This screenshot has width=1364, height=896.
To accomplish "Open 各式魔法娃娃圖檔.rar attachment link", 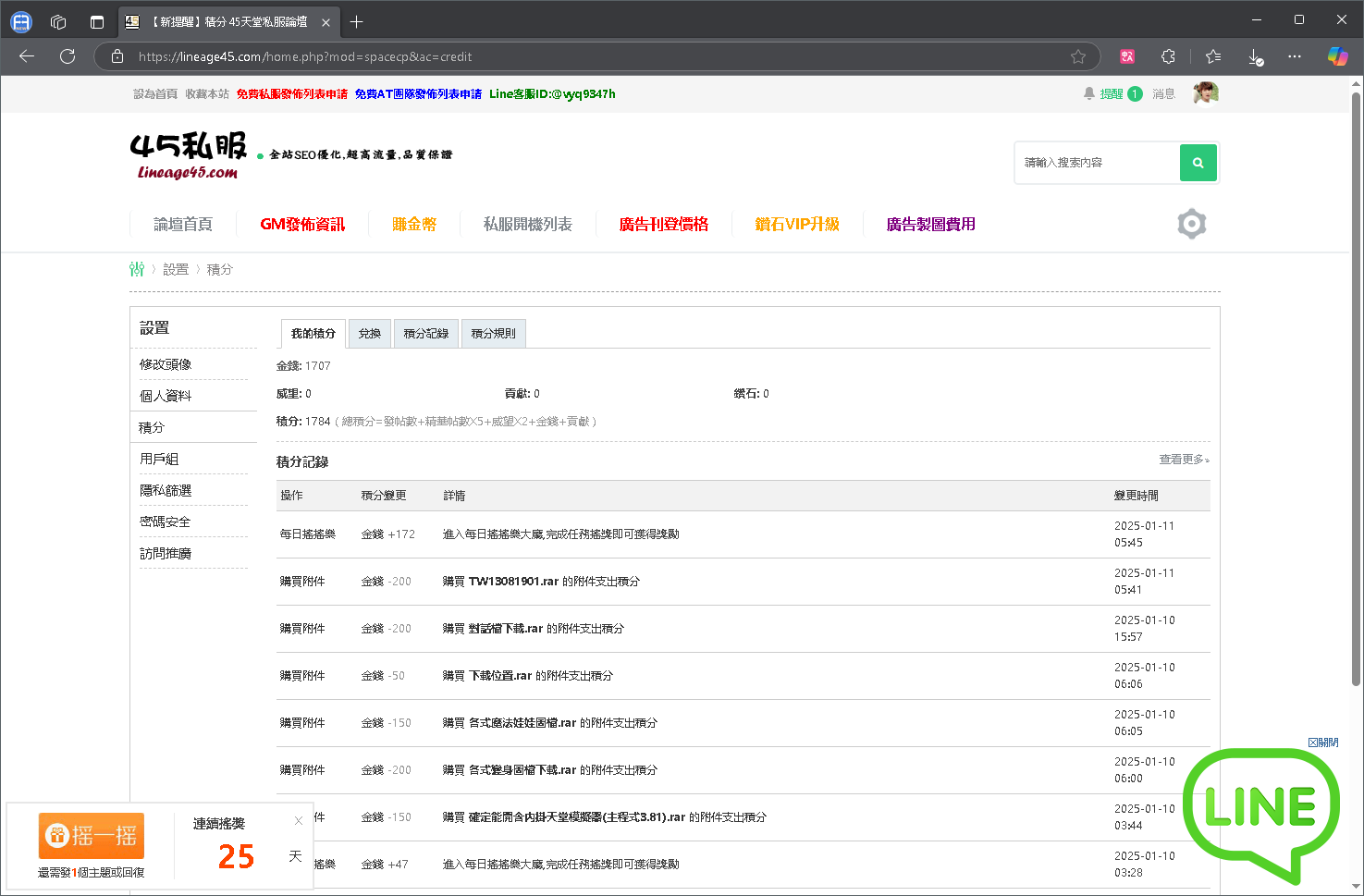I will pos(522,723).
